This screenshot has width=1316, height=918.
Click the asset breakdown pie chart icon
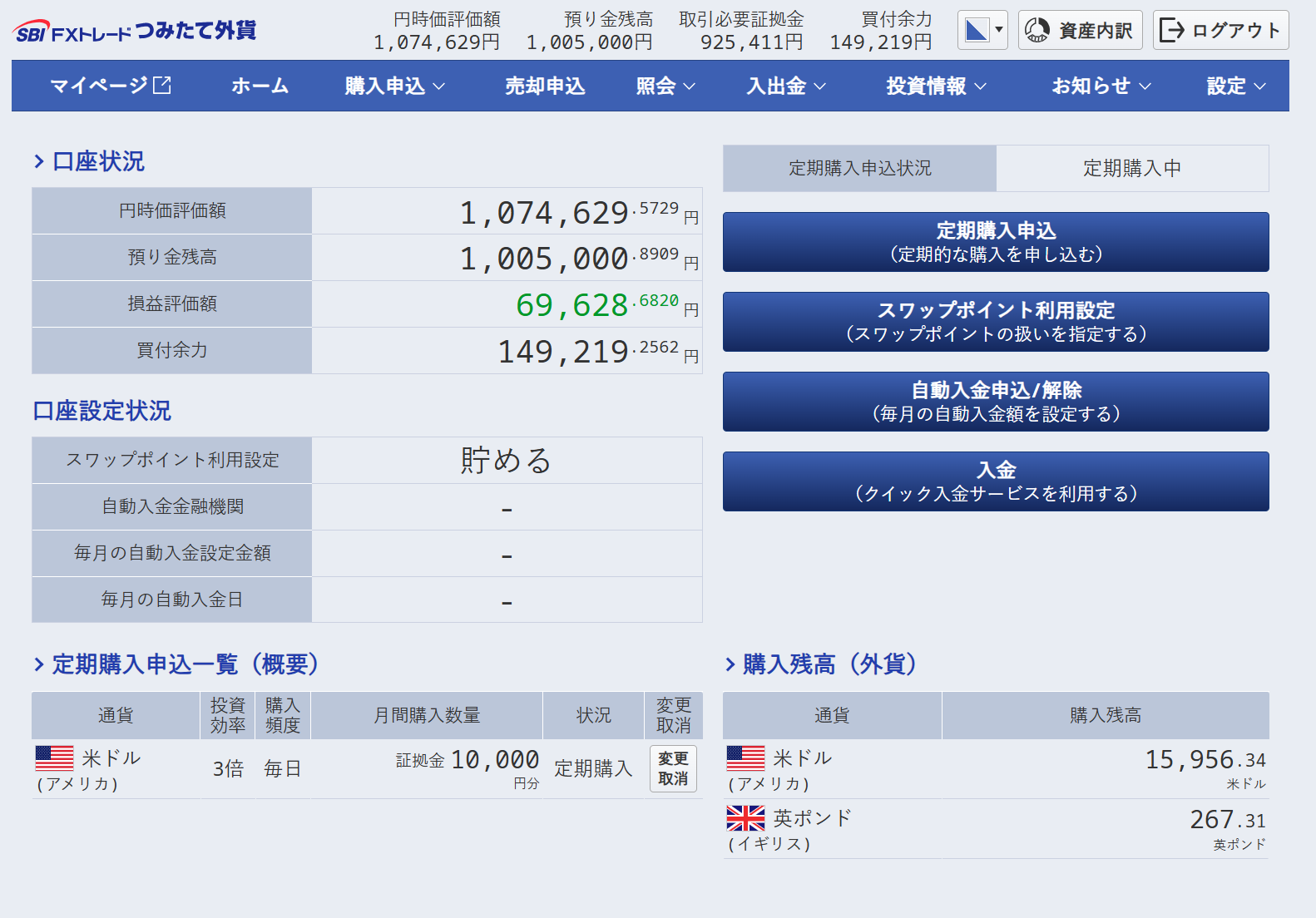(1036, 31)
